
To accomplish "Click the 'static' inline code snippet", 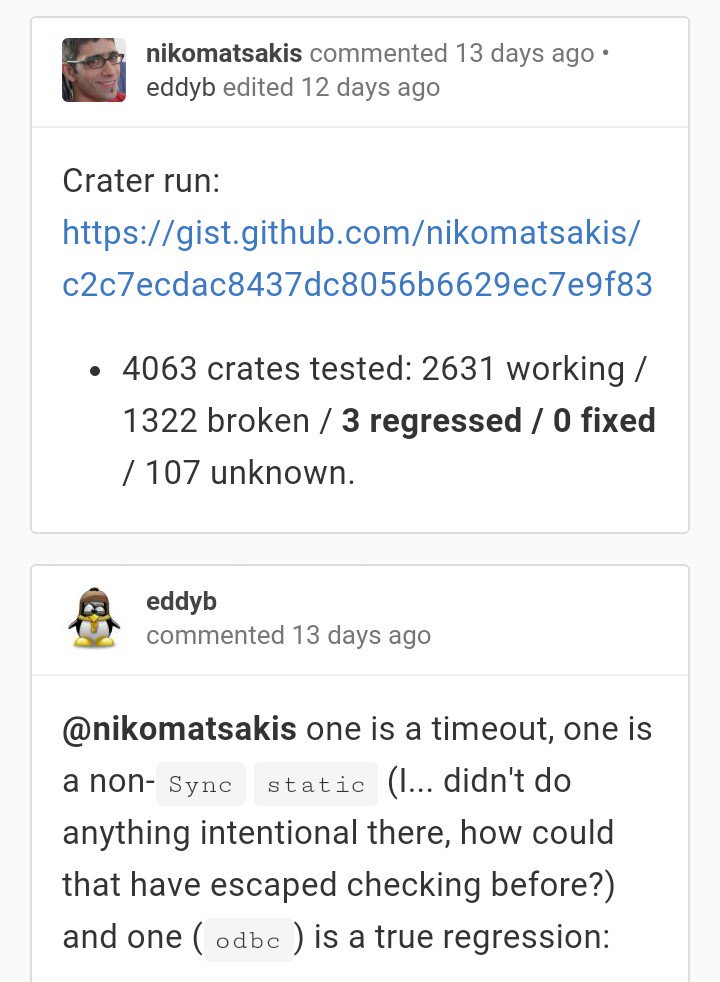I will (x=315, y=783).
